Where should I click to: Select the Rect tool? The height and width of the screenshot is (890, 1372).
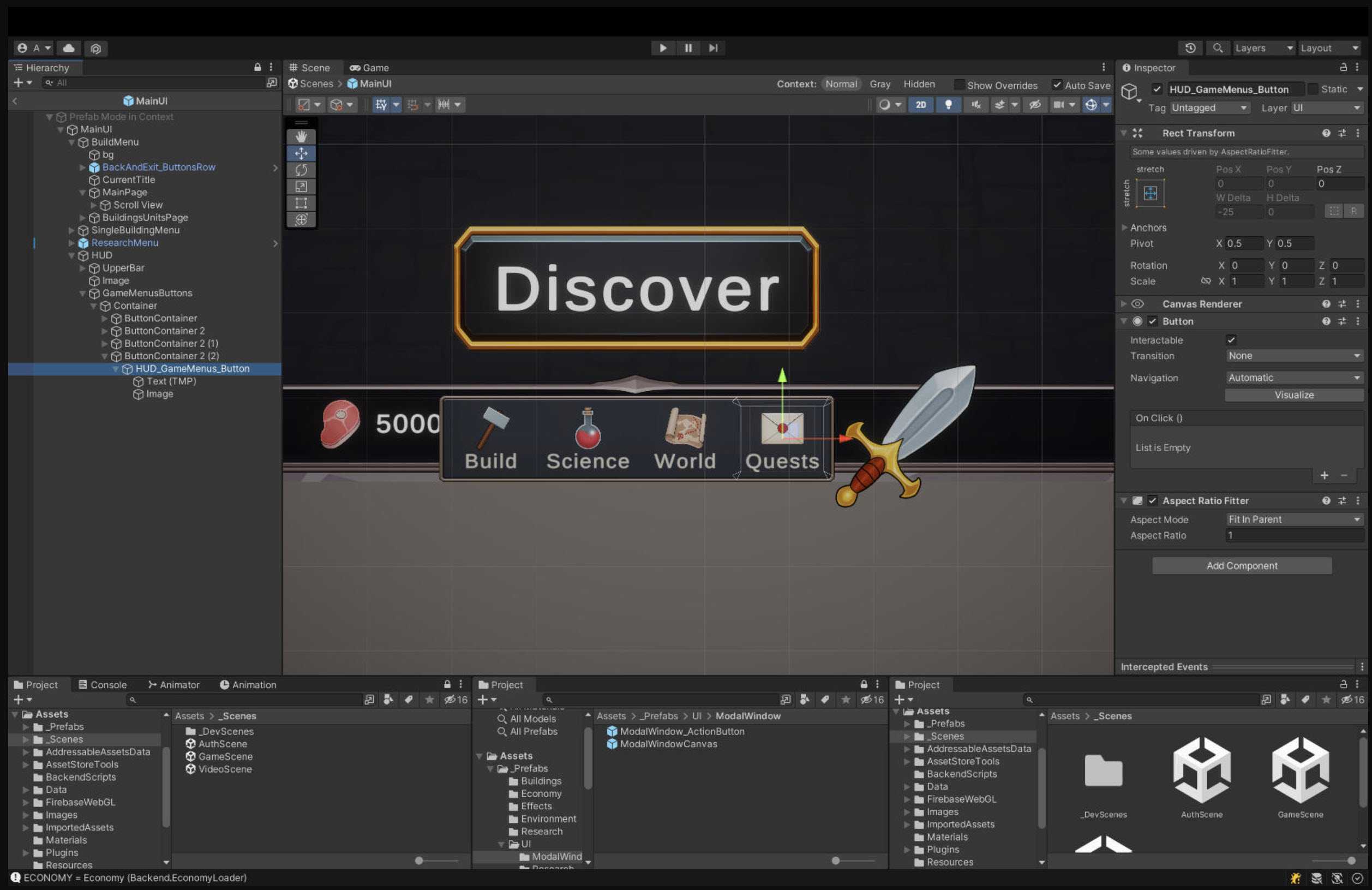(301, 203)
